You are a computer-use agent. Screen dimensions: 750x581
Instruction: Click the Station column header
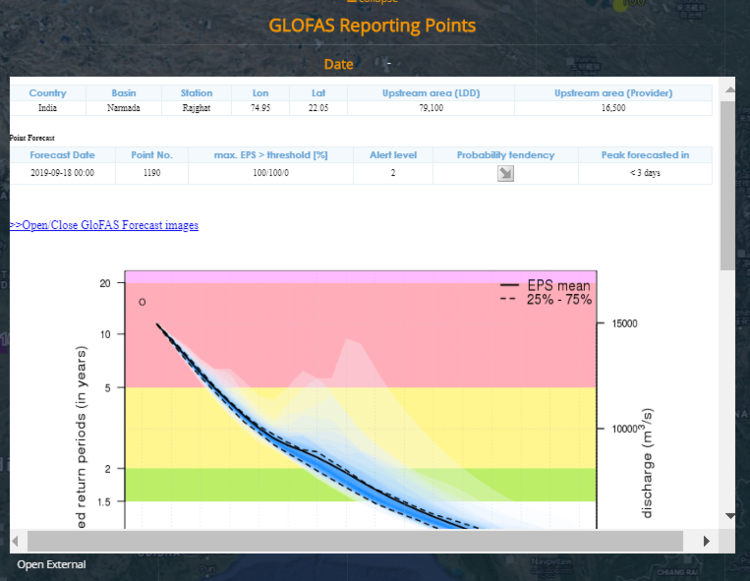coord(196,93)
